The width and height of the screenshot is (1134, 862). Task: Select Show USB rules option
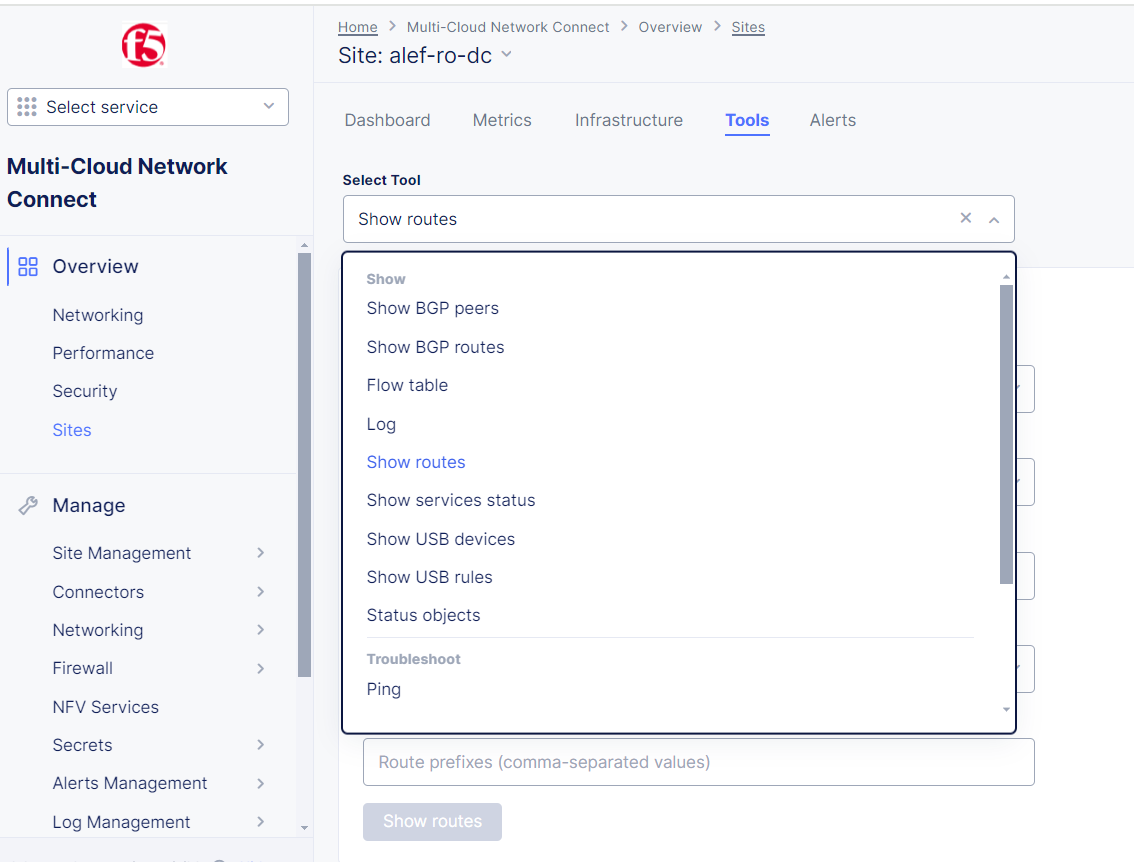430,577
